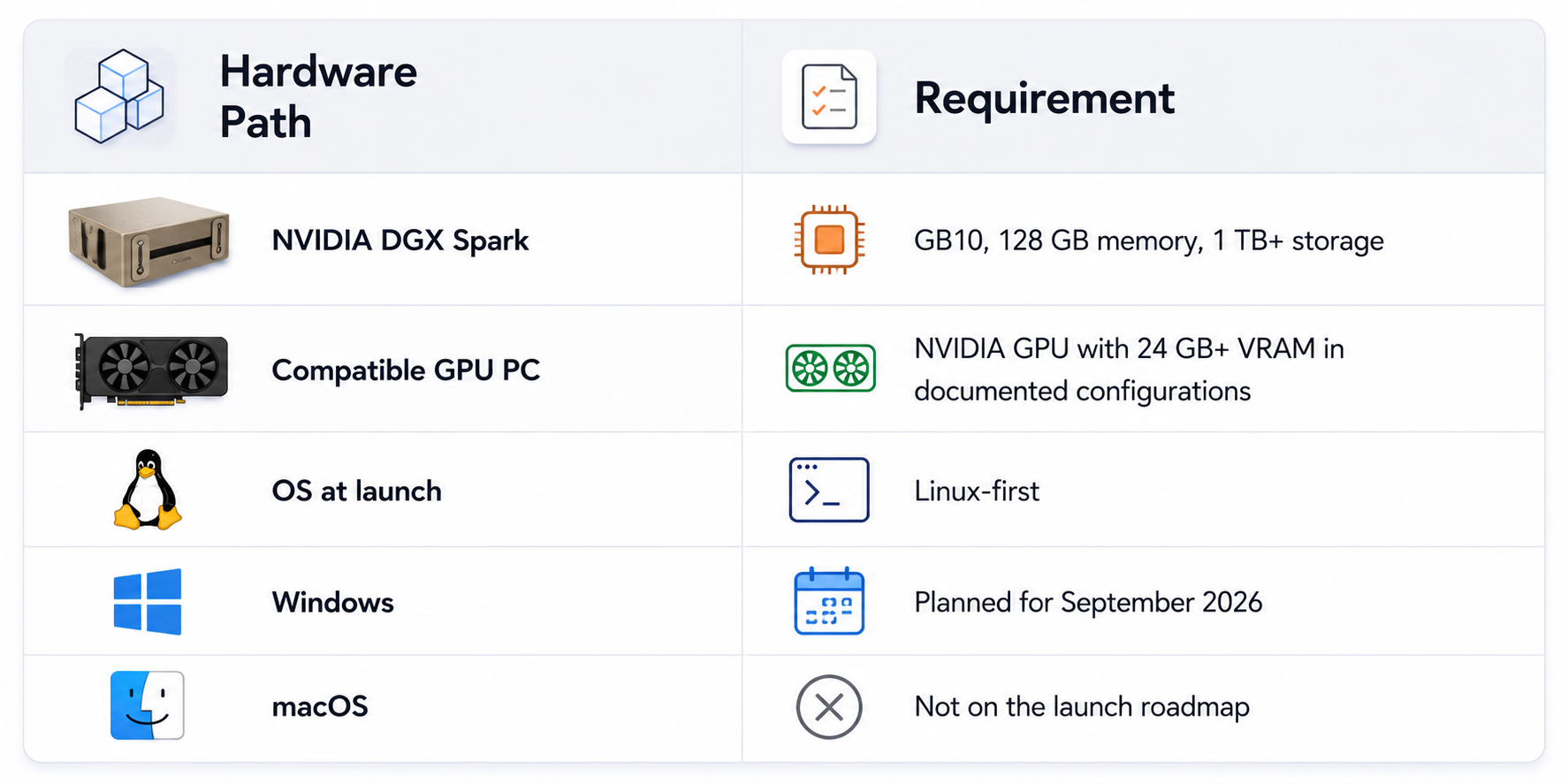Select the 'Windows' row label
Screen dimensions: 1568x784
pyautogui.click(x=333, y=603)
